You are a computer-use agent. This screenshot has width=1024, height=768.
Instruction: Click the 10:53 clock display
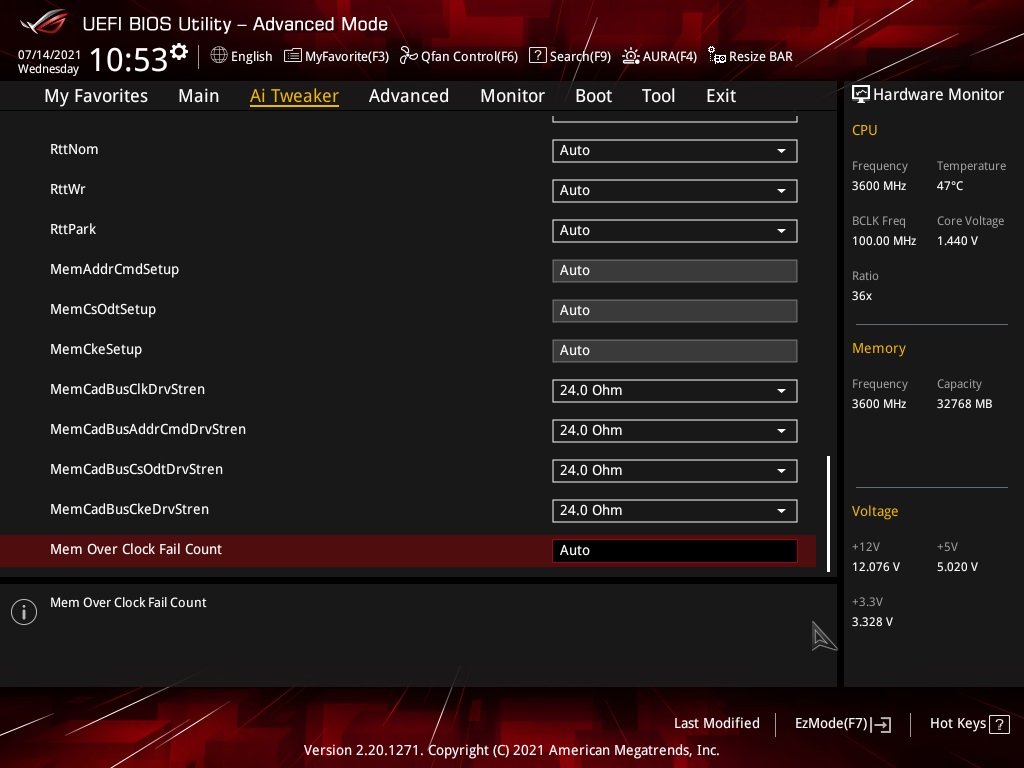tap(129, 59)
